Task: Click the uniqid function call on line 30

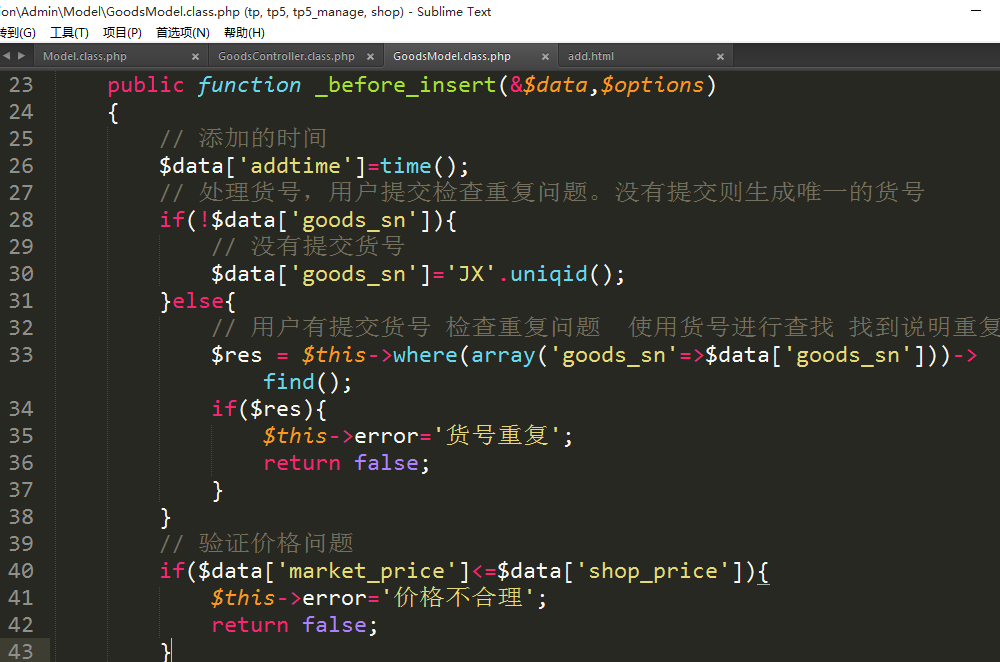Action: (549, 274)
